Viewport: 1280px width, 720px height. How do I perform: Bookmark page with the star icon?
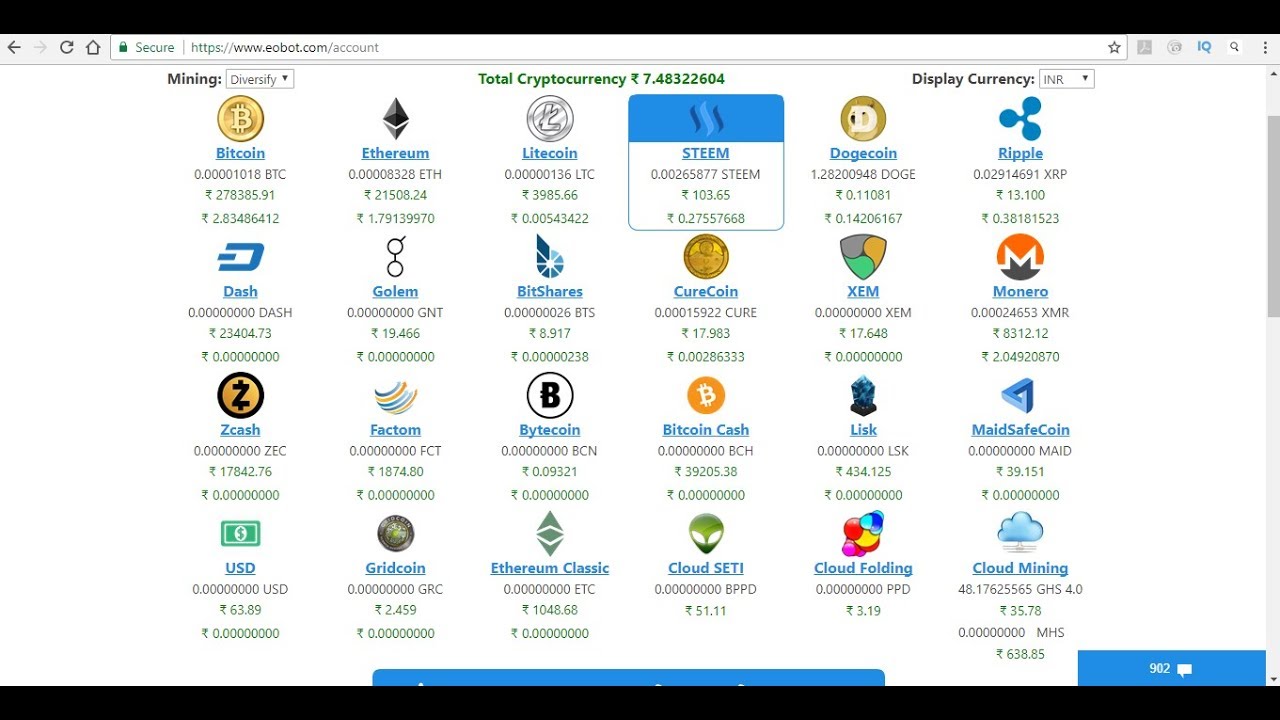[1114, 47]
